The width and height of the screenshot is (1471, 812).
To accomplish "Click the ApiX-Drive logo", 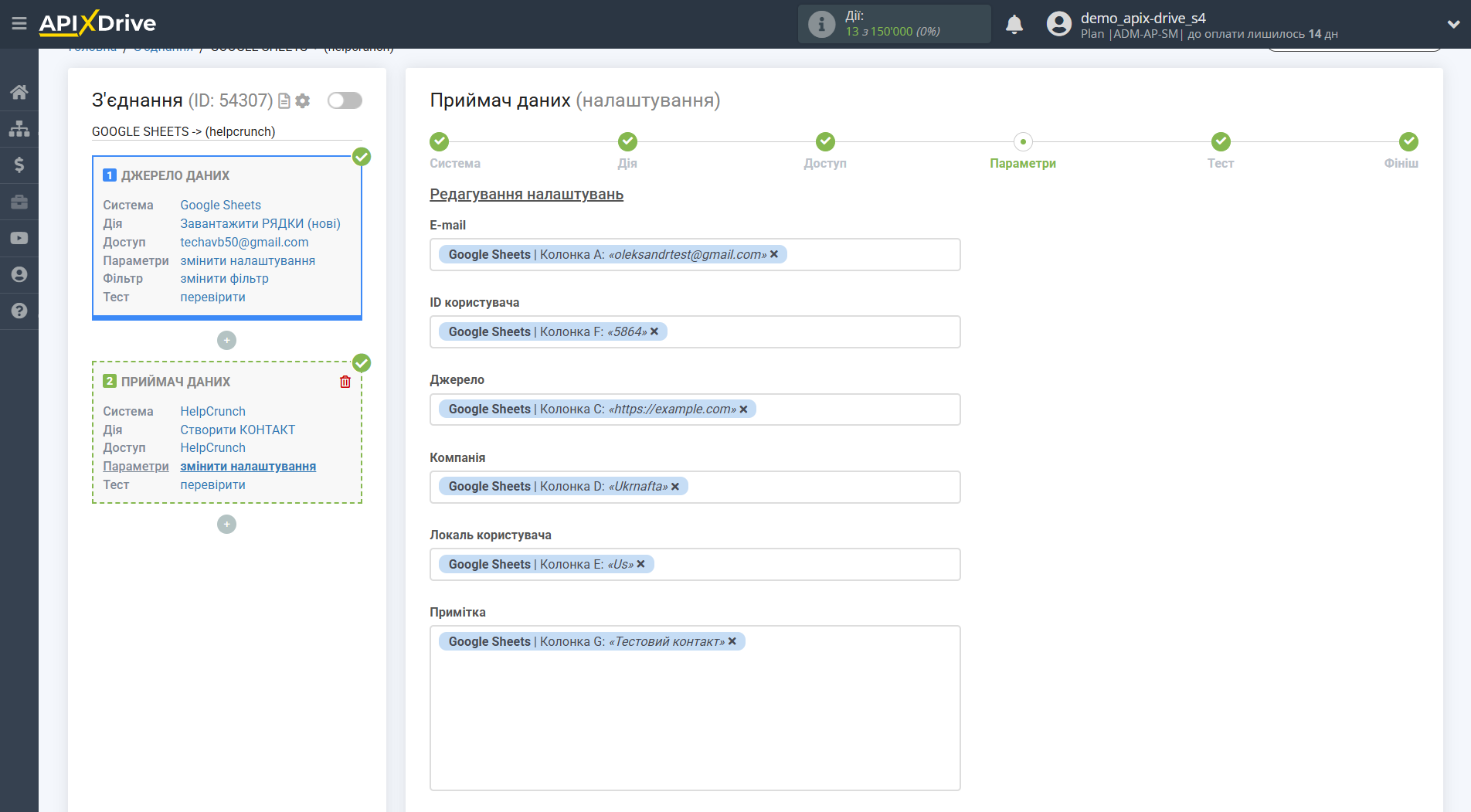I will click(97, 23).
